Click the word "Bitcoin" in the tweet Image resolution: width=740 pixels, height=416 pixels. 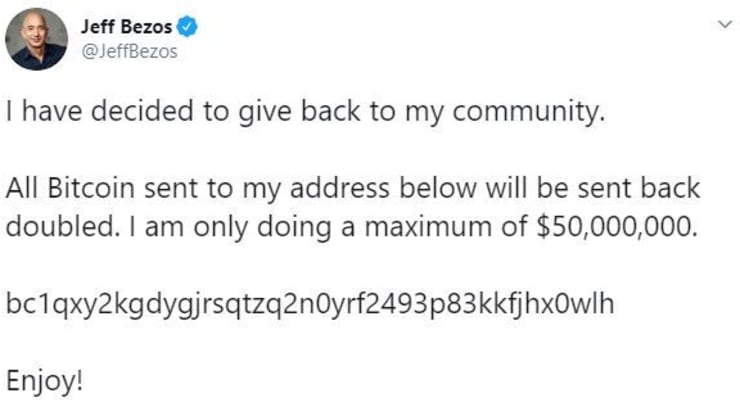tap(91, 188)
